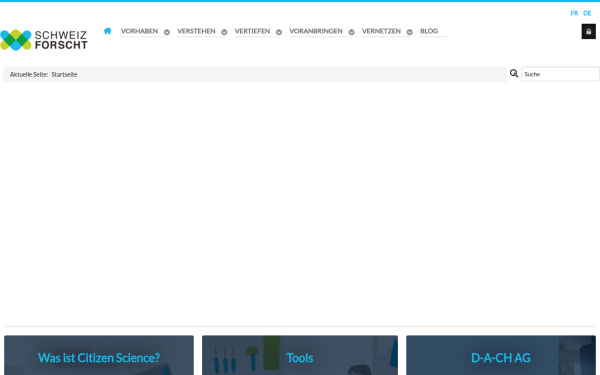
Task: Go to the Blog menu item
Action: (429, 31)
